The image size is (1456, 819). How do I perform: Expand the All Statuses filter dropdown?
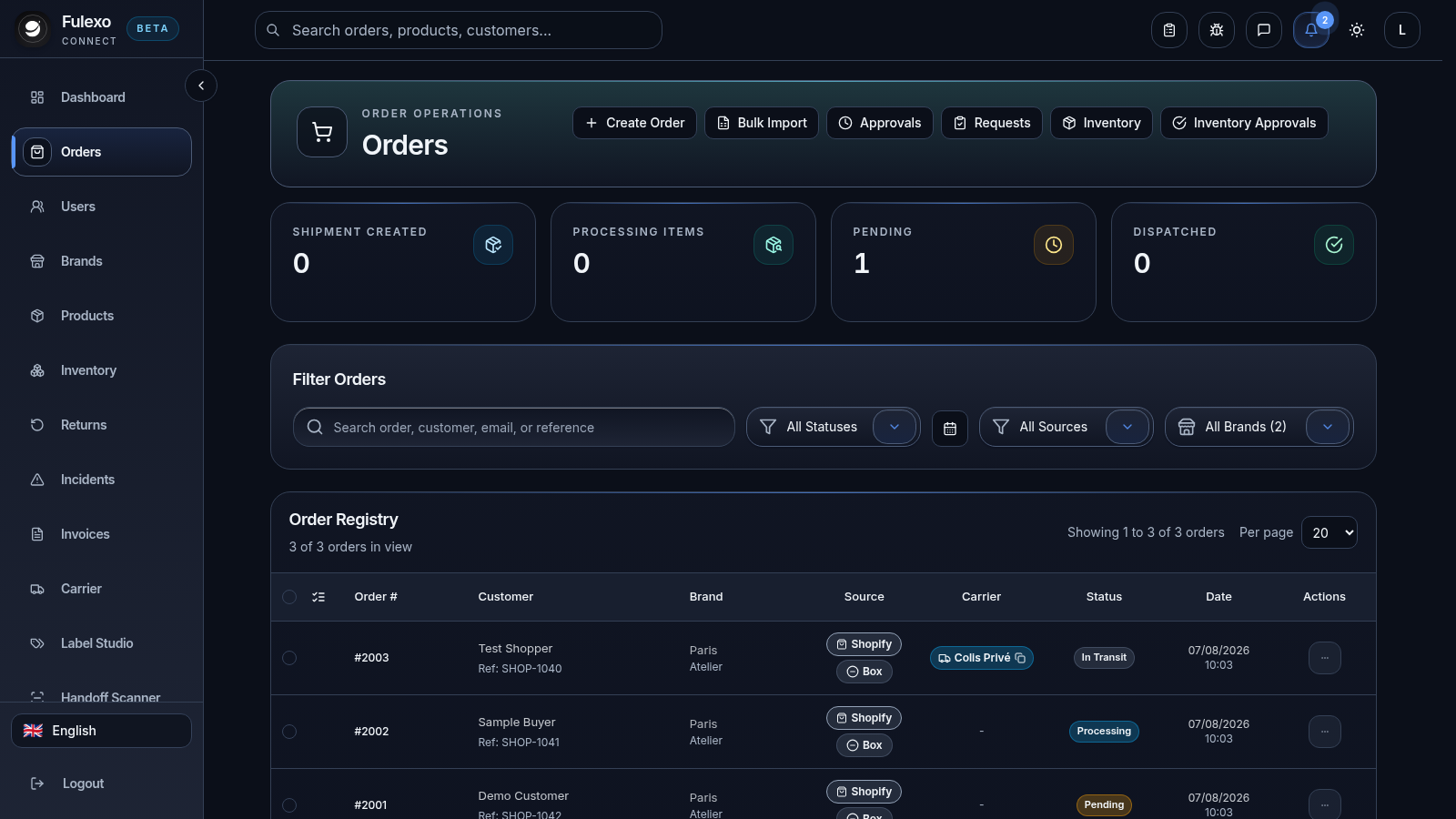(895, 427)
